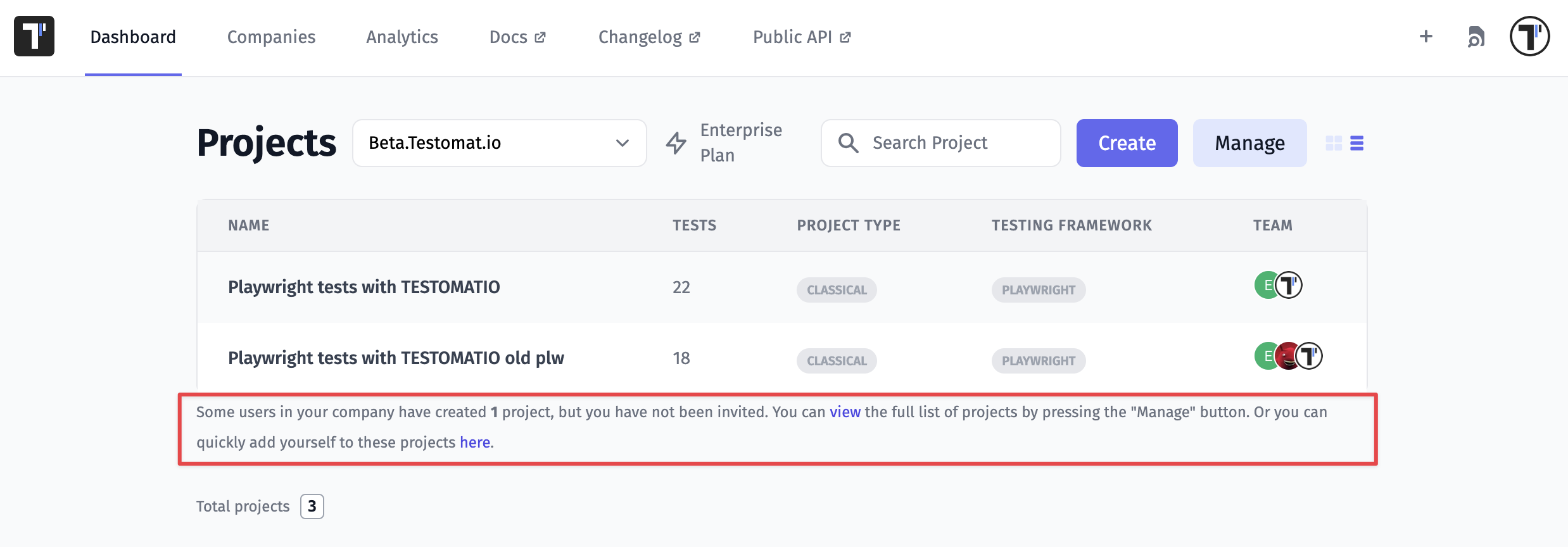Click CLASSICAL badge in the old plw row
Screen dimensions: 1568x547
[837, 361]
